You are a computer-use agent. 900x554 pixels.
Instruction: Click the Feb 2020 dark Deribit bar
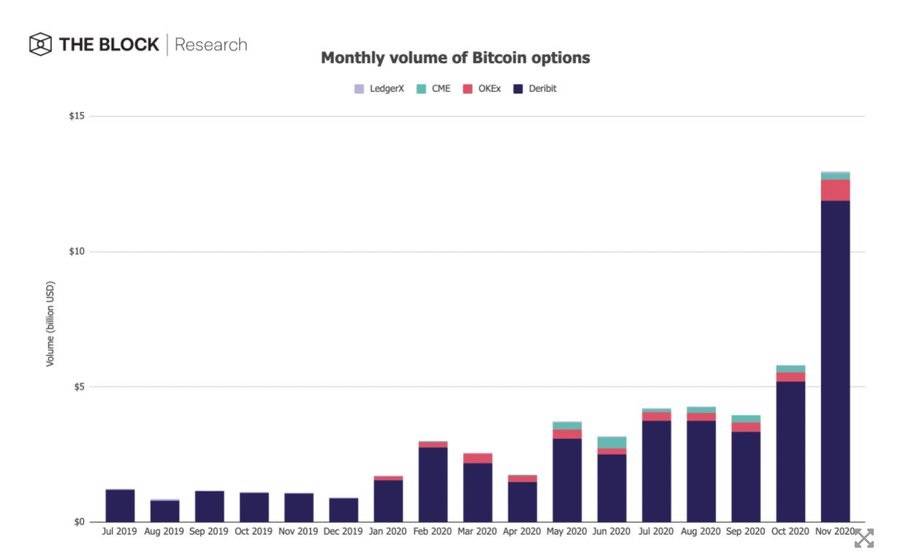[x=433, y=484]
